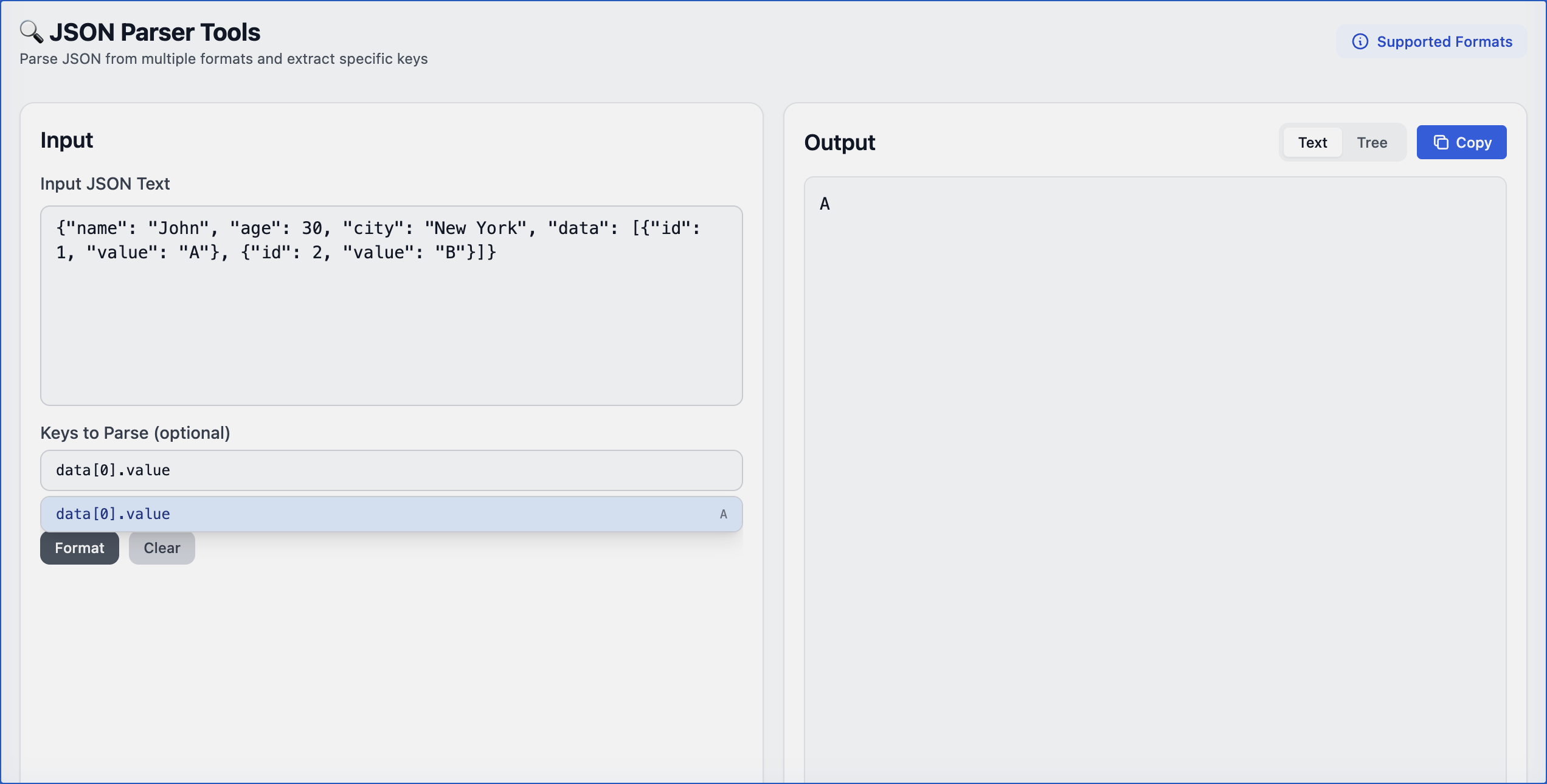1547x784 pixels.
Task: Click the magnifying glass logo icon
Action: [31, 31]
